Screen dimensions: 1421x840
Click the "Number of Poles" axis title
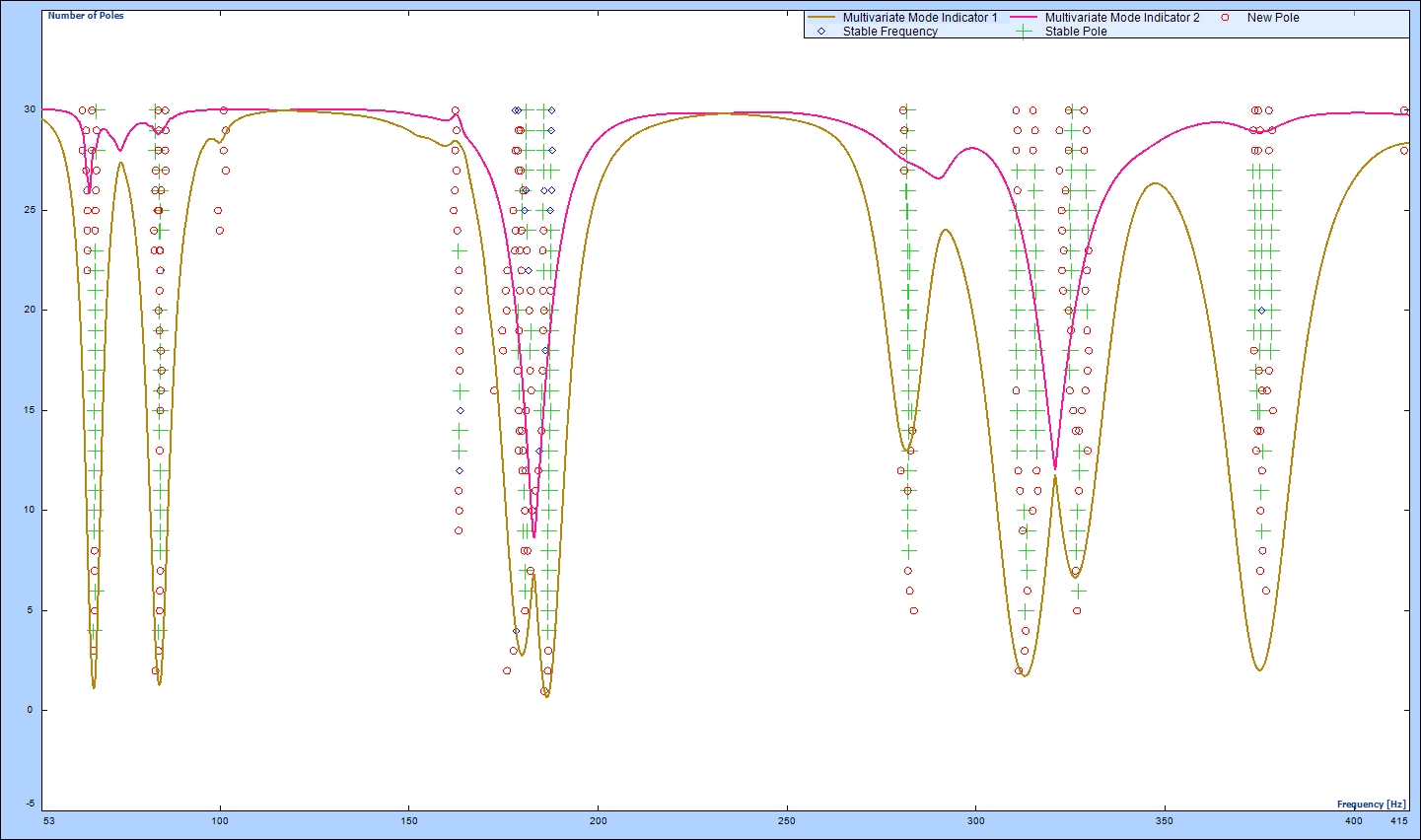pyautogui.click(x=86, y=16)
